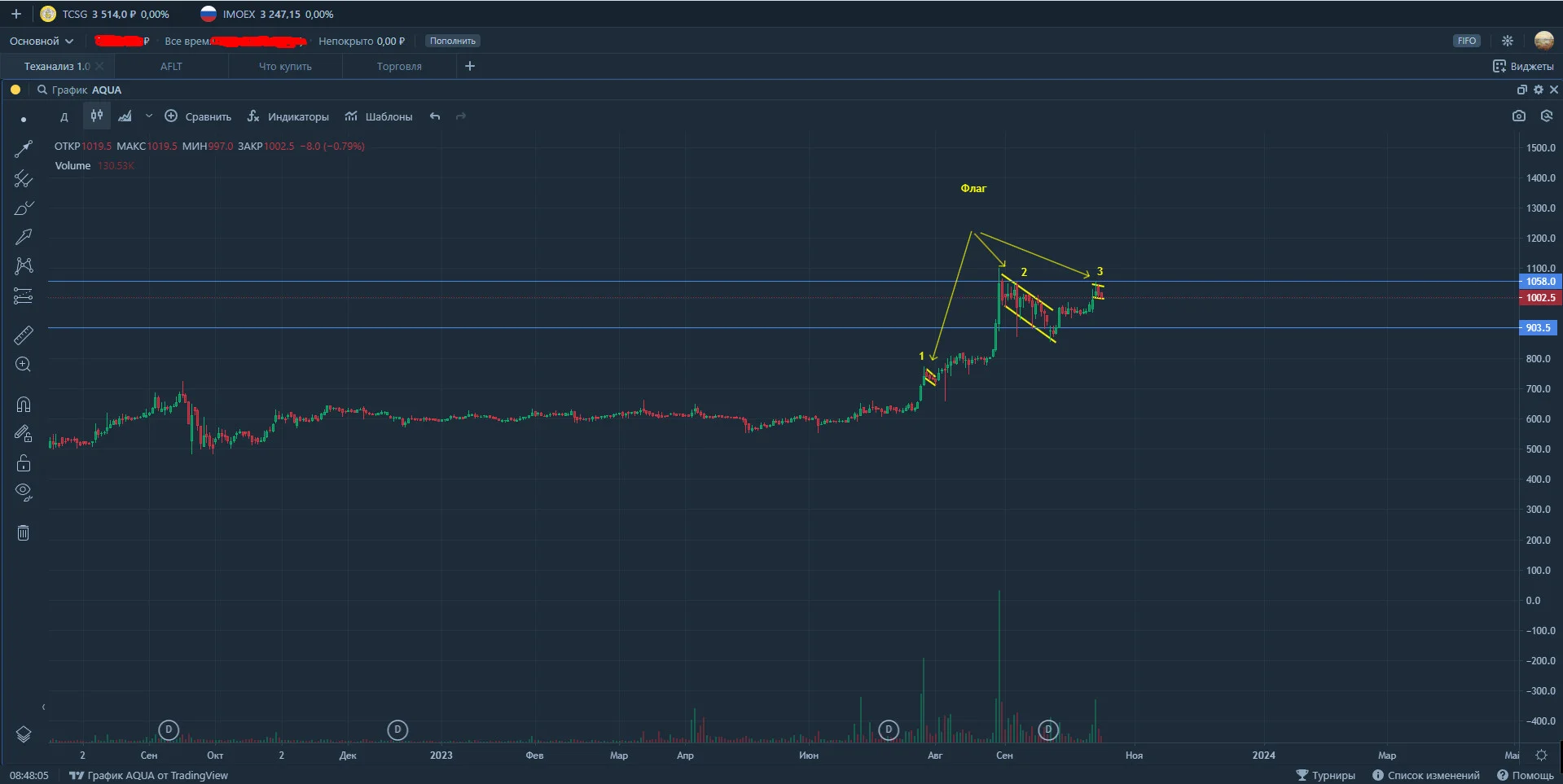Click the Пополнить button

pos(453,41)
